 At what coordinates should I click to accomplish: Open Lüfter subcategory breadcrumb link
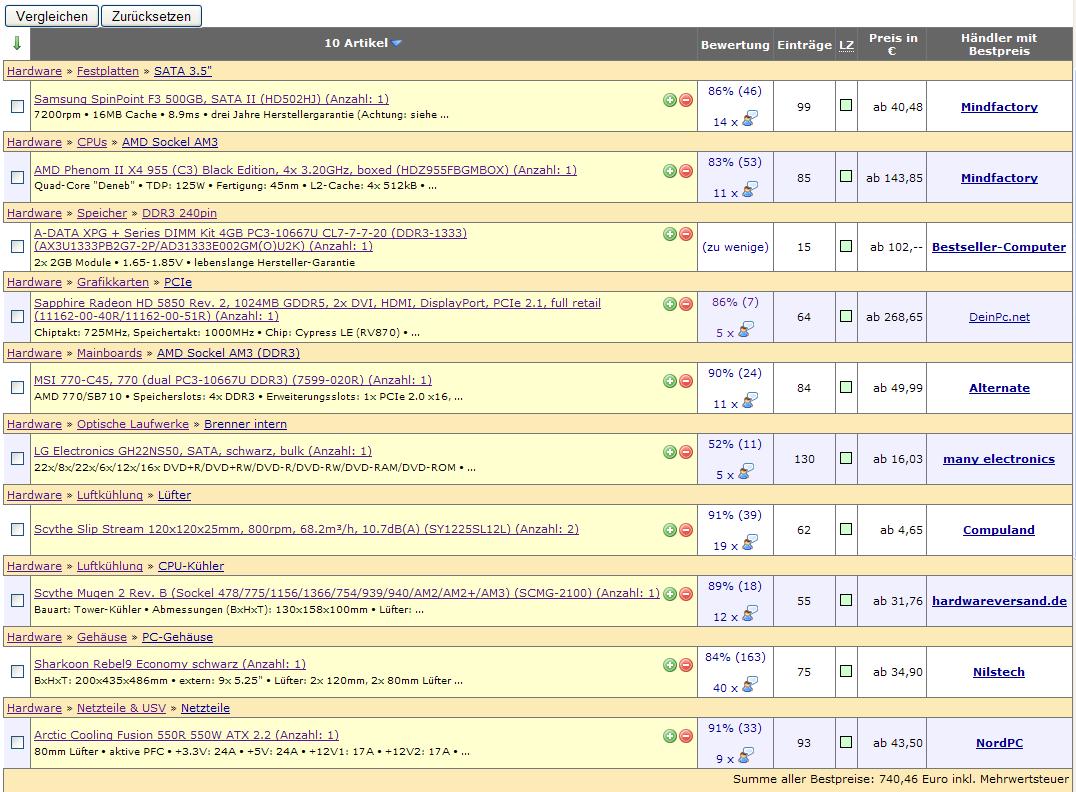[174, 496]
